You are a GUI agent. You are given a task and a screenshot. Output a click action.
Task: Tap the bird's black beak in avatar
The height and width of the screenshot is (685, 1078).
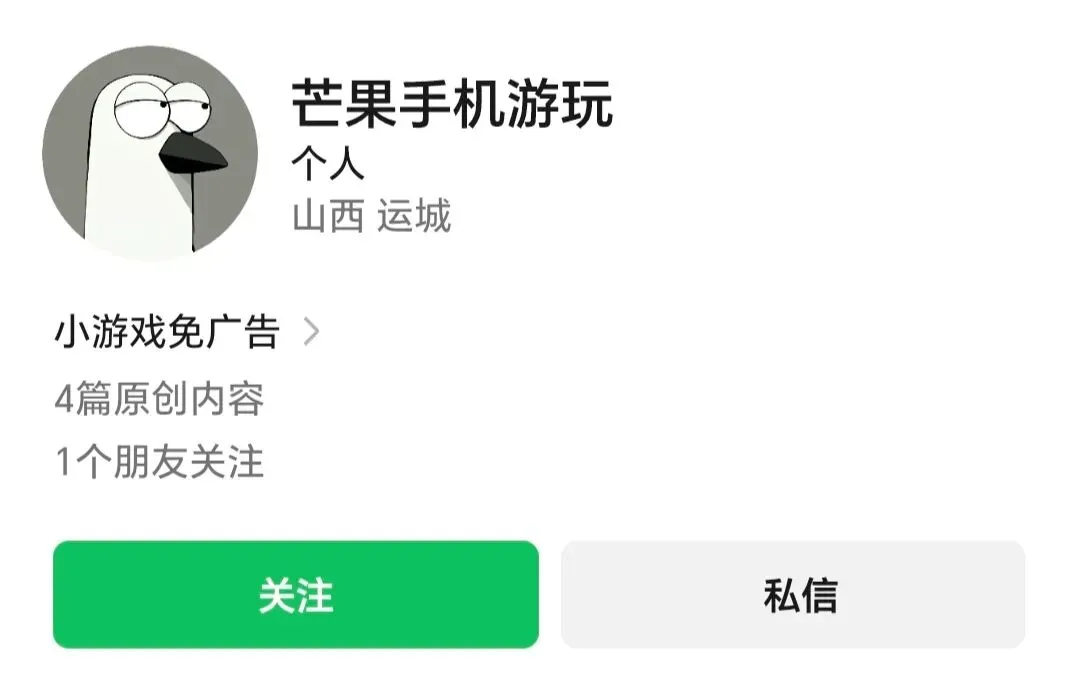[192, 153]
